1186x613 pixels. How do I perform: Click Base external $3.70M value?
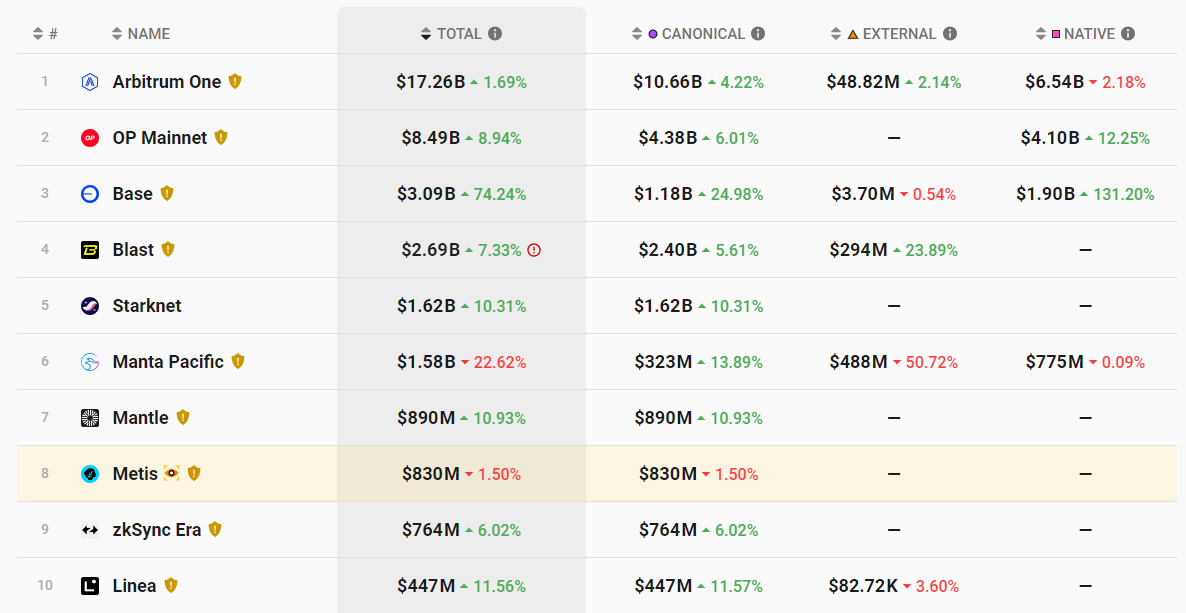(863, 194)
